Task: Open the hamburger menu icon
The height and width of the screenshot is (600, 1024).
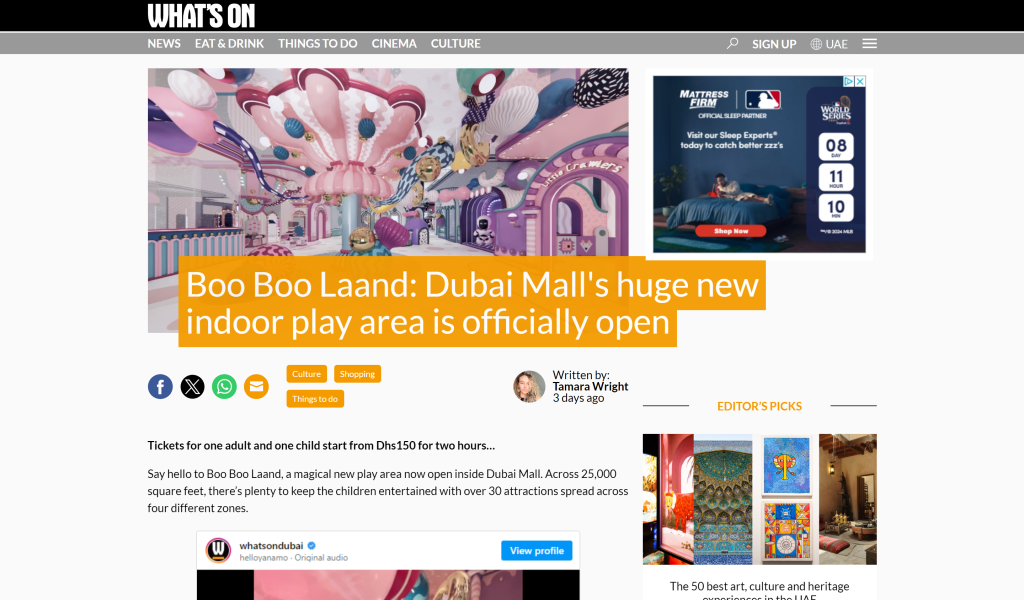Action: click(x=869, y=43)
